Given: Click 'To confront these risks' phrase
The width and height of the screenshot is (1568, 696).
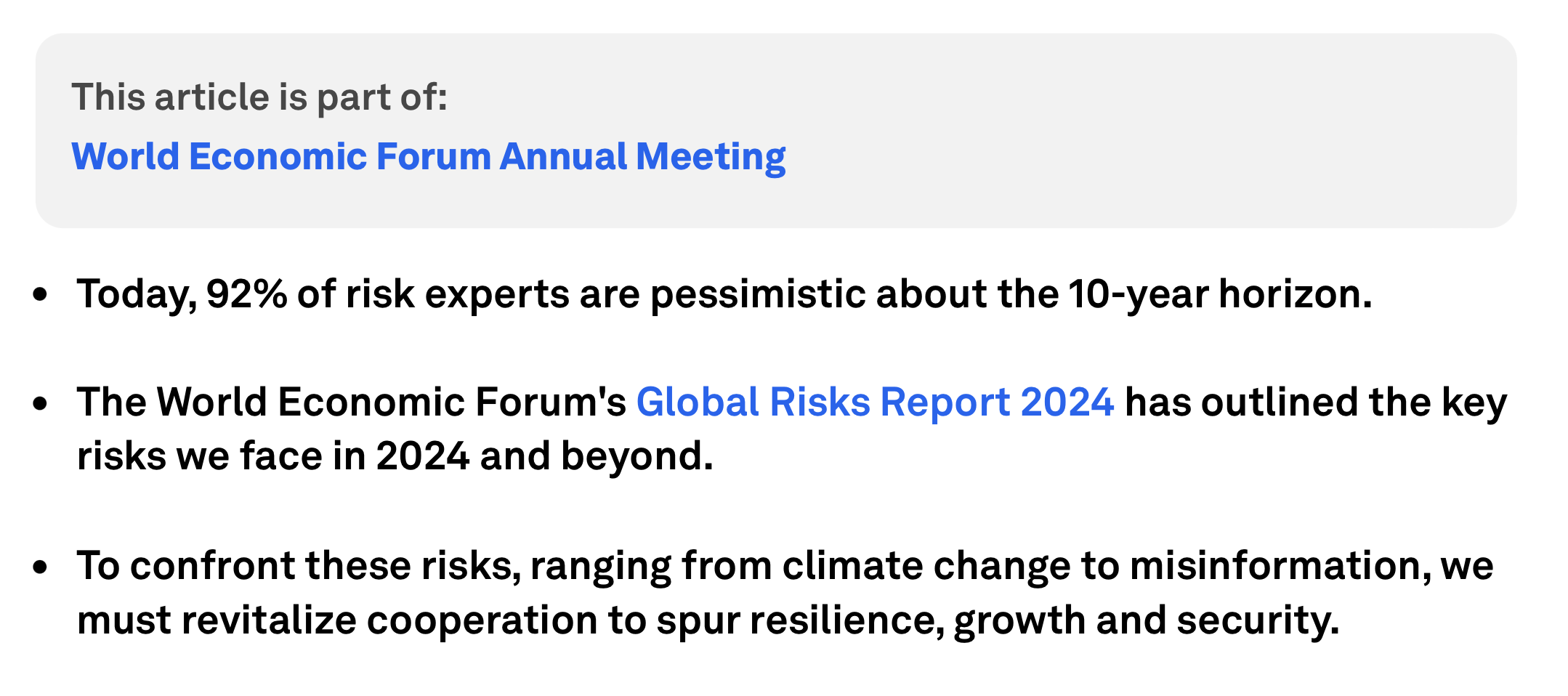Looking at the screenshot, I should 299,566.
